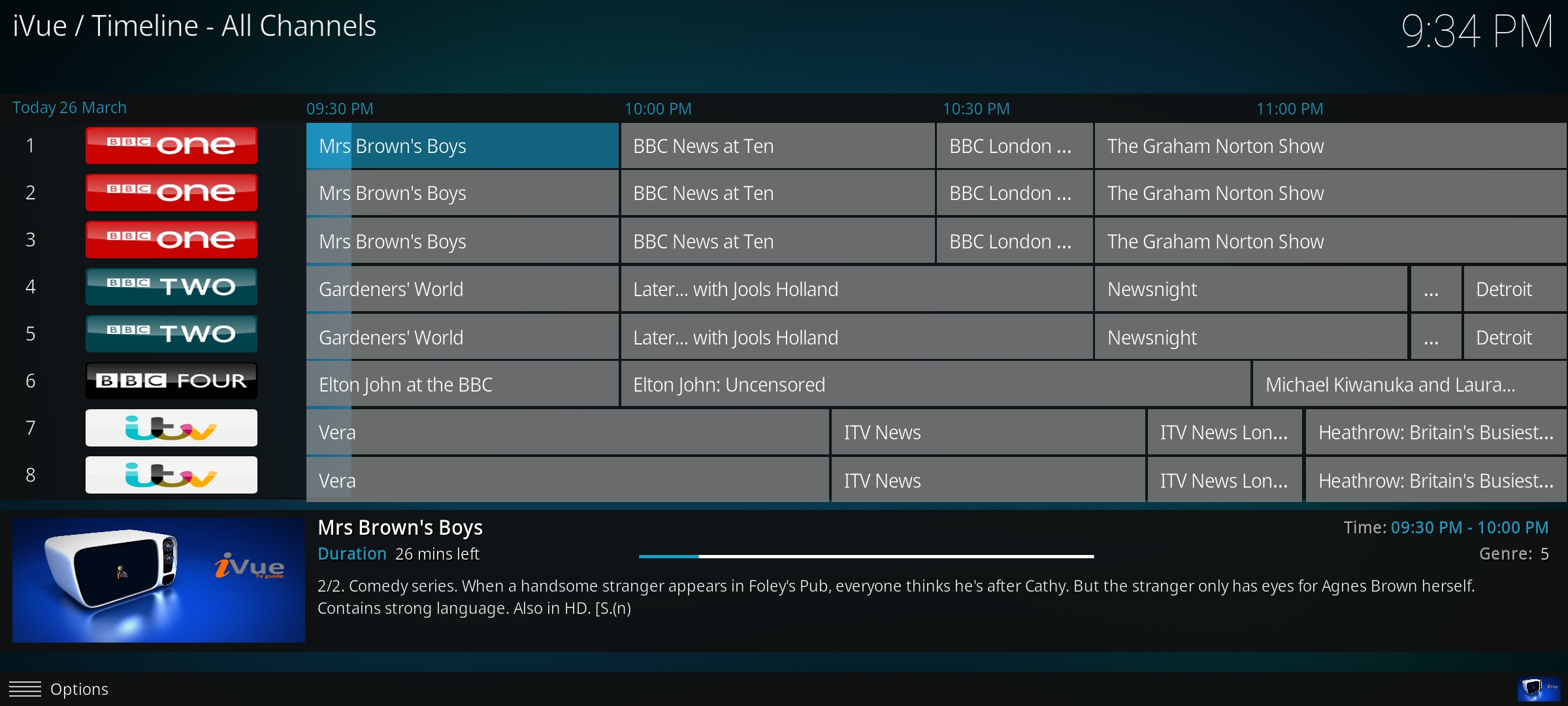Select ITV News on channel 8
This screenshot has height=706, width=1568.
point(988,480)
